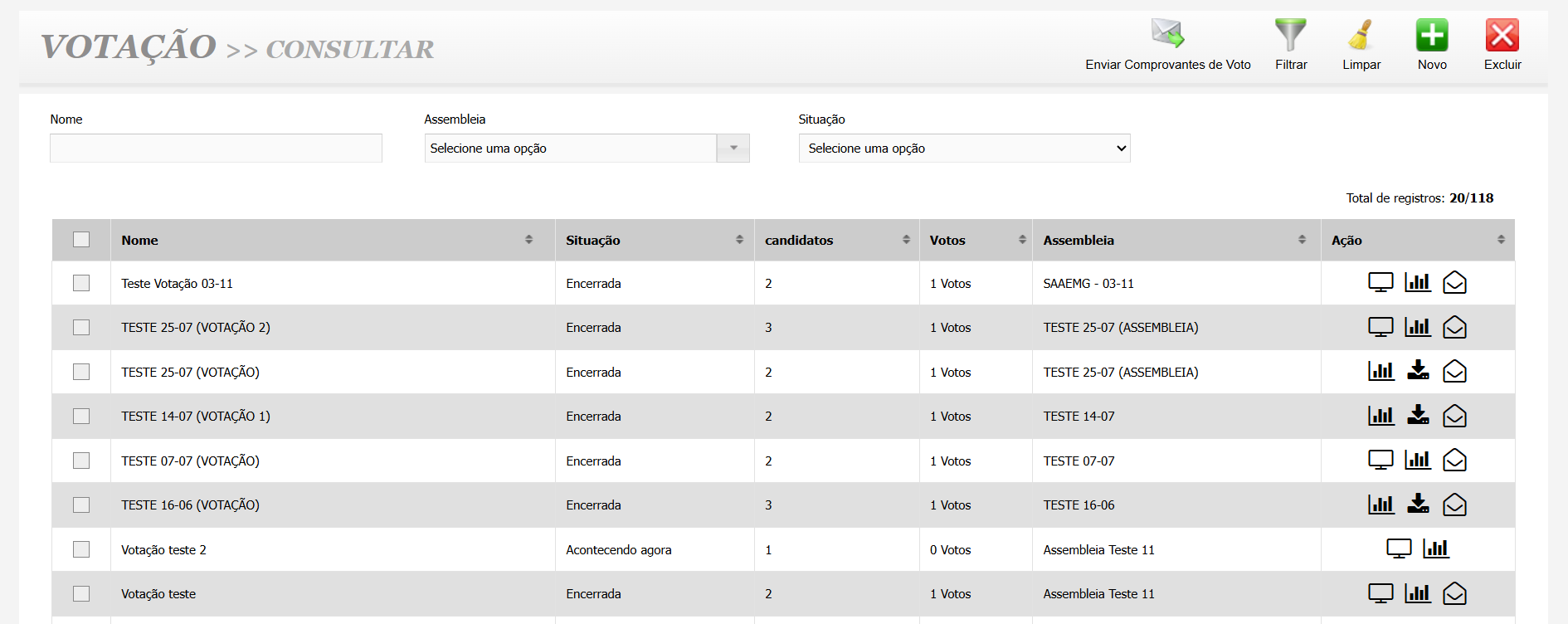
Task: Check the box for Teste Votação 03-11
Action: coord(81,283)
